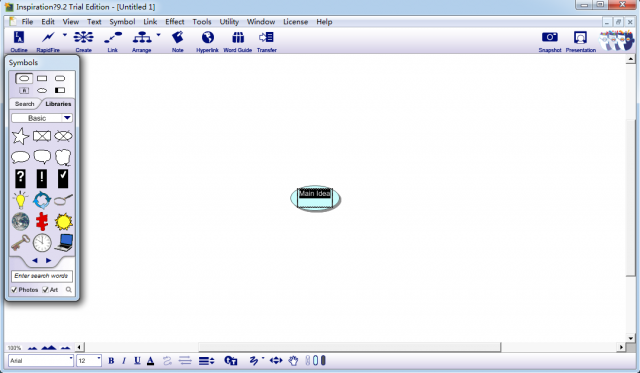Take a Snapshot with the camera icon
This screenshot has height=373, width=640.
[x=550, y=41]
